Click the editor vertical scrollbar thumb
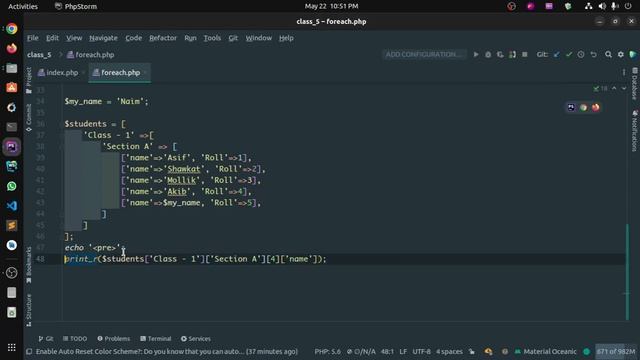 627,272
